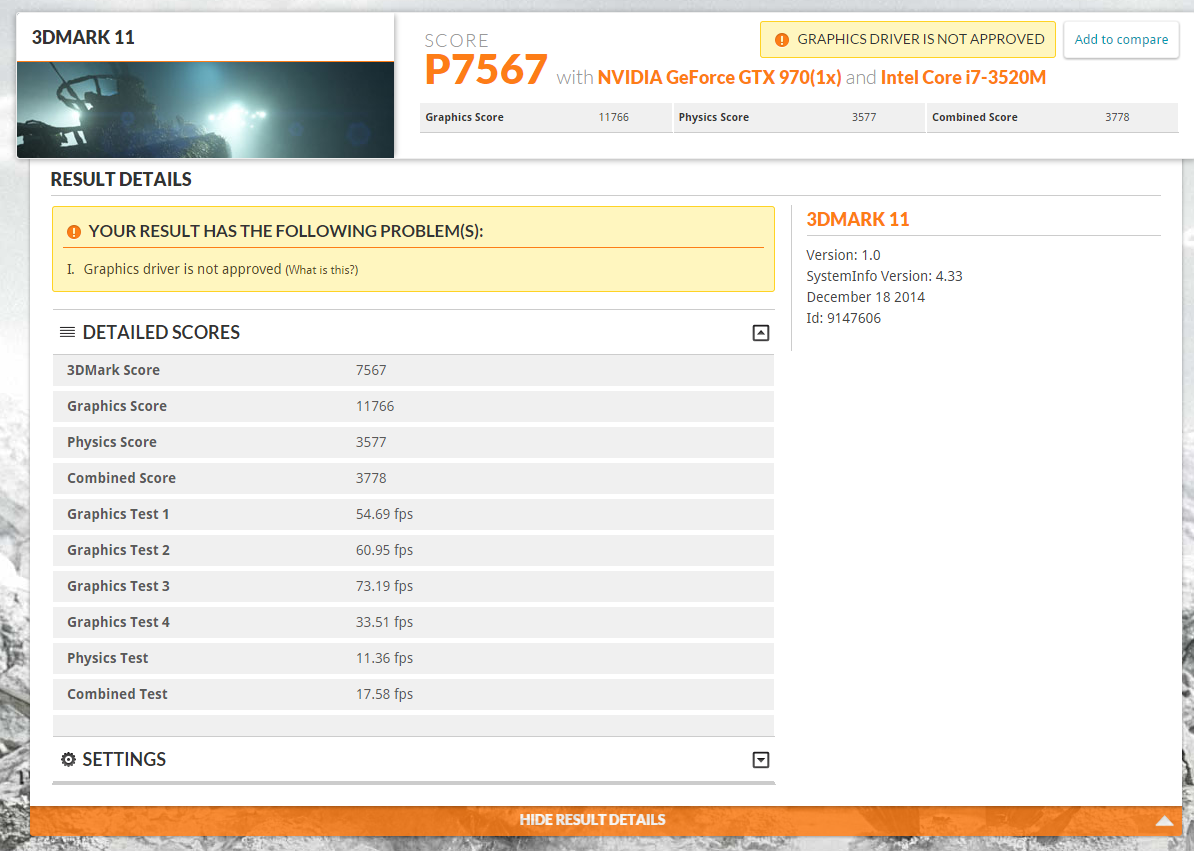Click the 'Version: 1.0' text
1194x851 pixels.
[x=844, y=255]
